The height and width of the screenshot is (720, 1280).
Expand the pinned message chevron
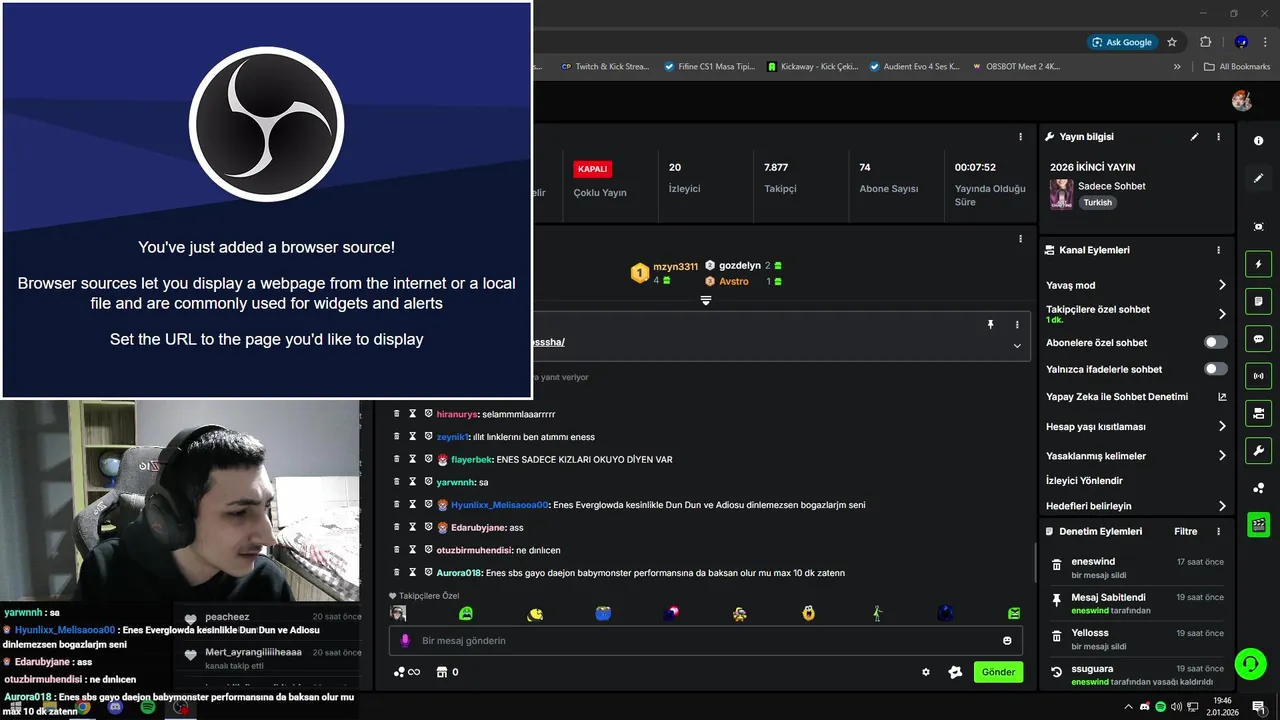[1017, 346]
